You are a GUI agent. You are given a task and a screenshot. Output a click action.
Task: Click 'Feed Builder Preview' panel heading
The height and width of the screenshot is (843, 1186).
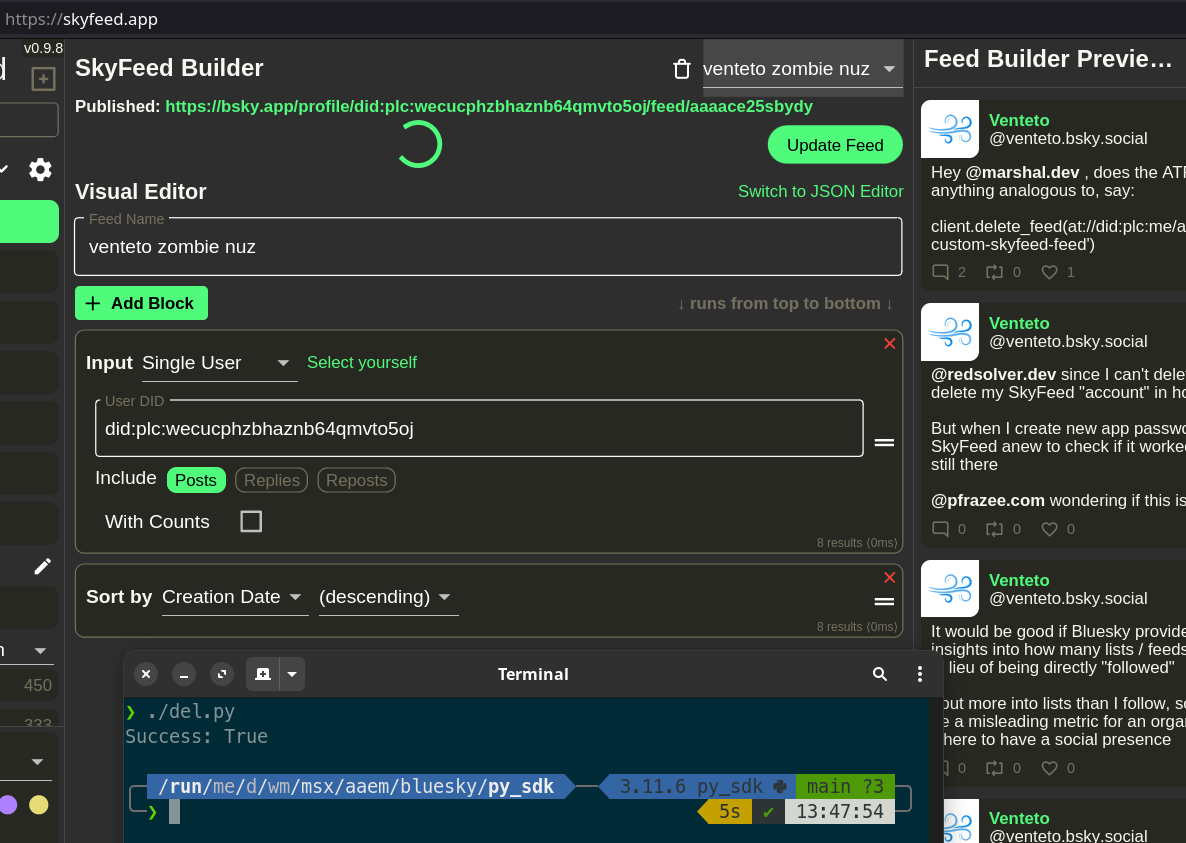[1048, 59]
